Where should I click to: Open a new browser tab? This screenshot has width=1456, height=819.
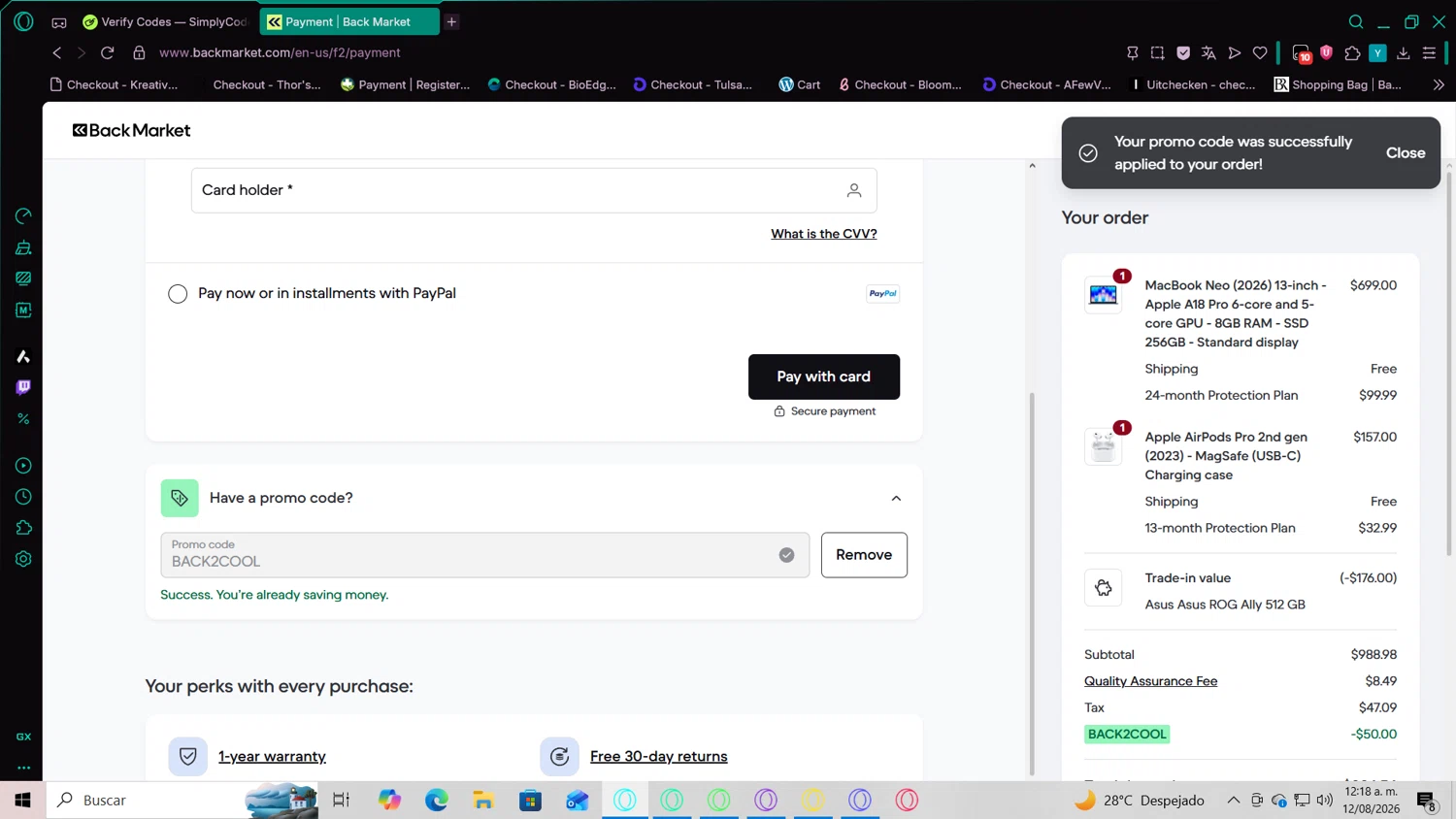(451, 21)
